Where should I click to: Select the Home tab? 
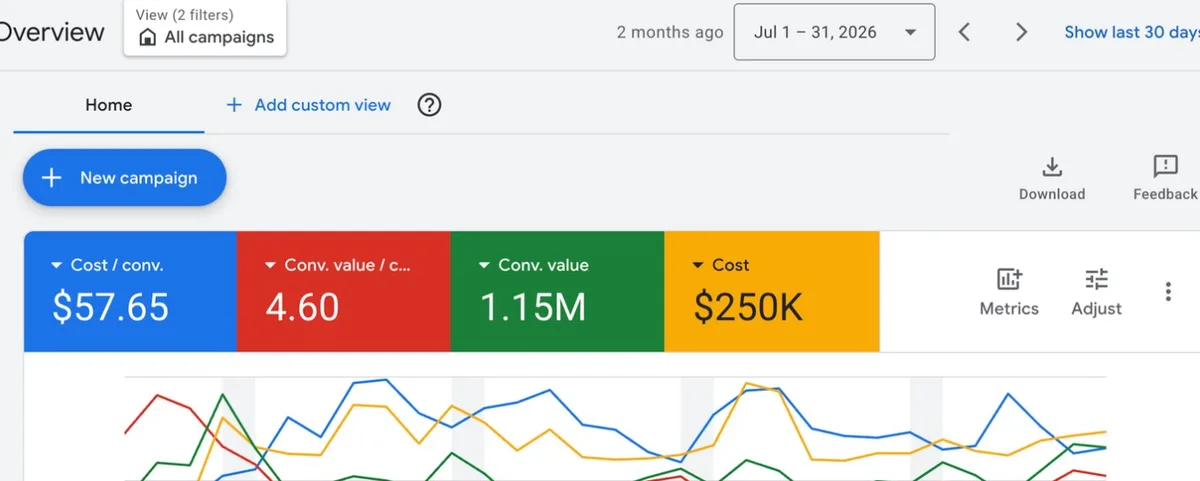(109, 105)
